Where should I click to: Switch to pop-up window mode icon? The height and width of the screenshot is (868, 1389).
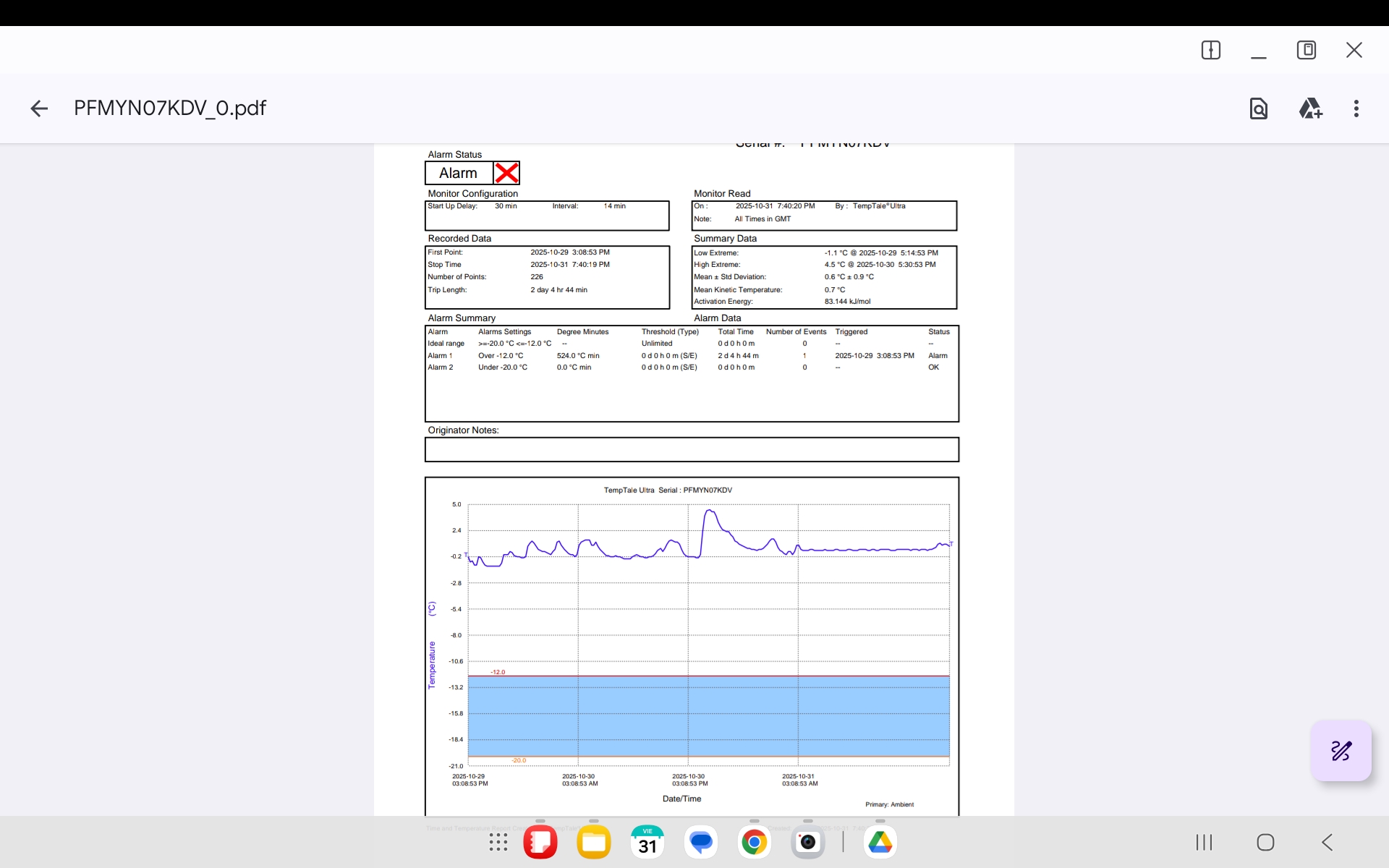(1306, 50)
